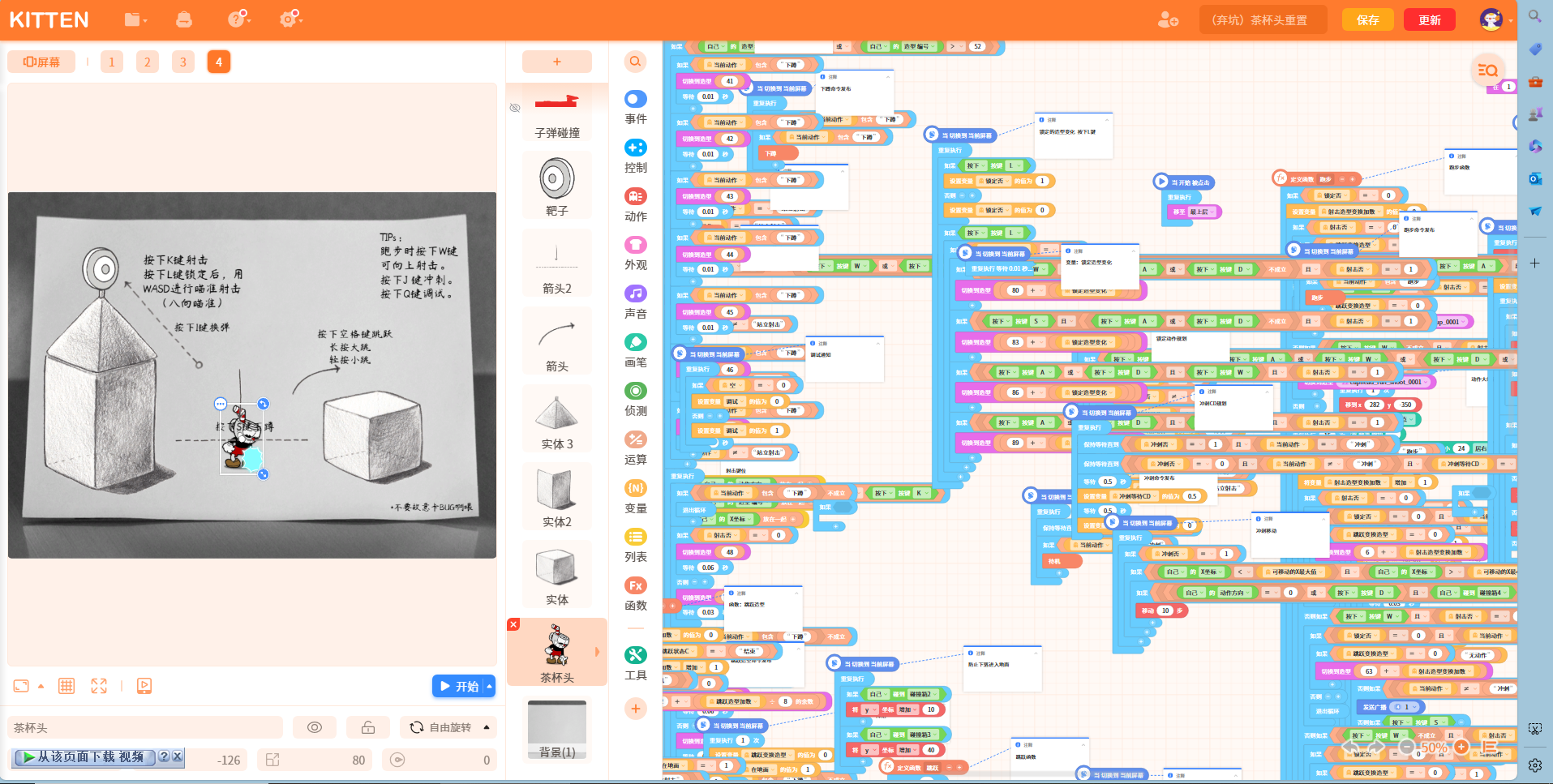Image resolution: width=1553 pixels, height=784 pixels.
Task: Expand the 开始 button options arrow
Action: click(489, 686)
